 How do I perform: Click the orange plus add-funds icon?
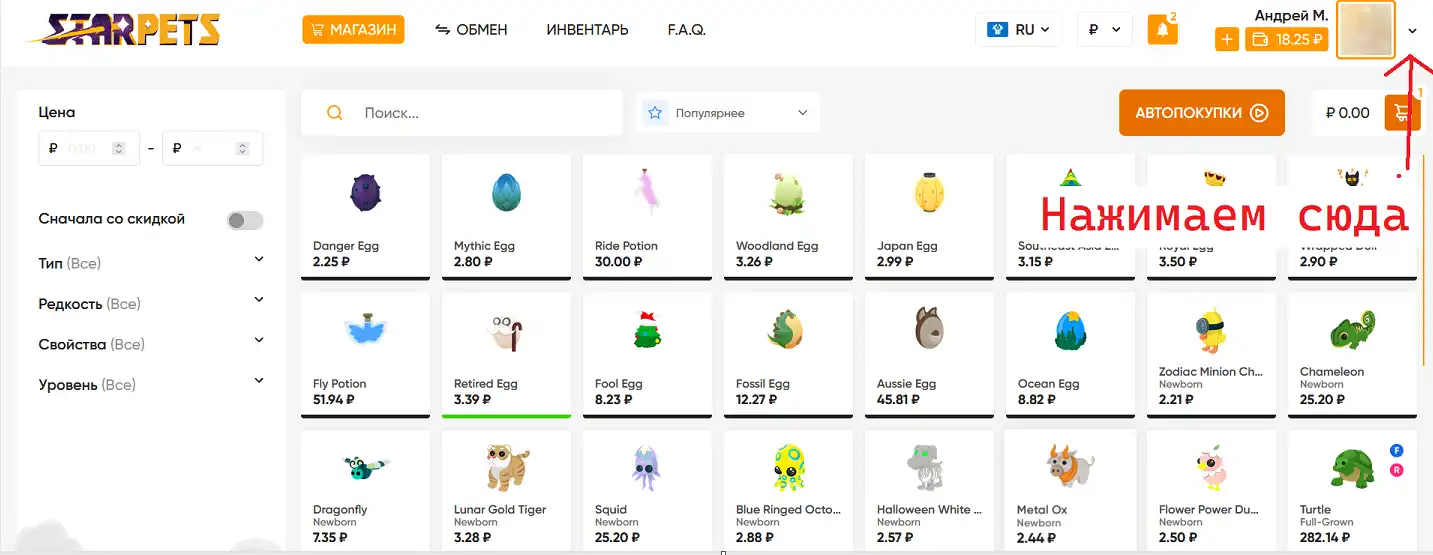pyautogui.click(x=1228, y=40)
